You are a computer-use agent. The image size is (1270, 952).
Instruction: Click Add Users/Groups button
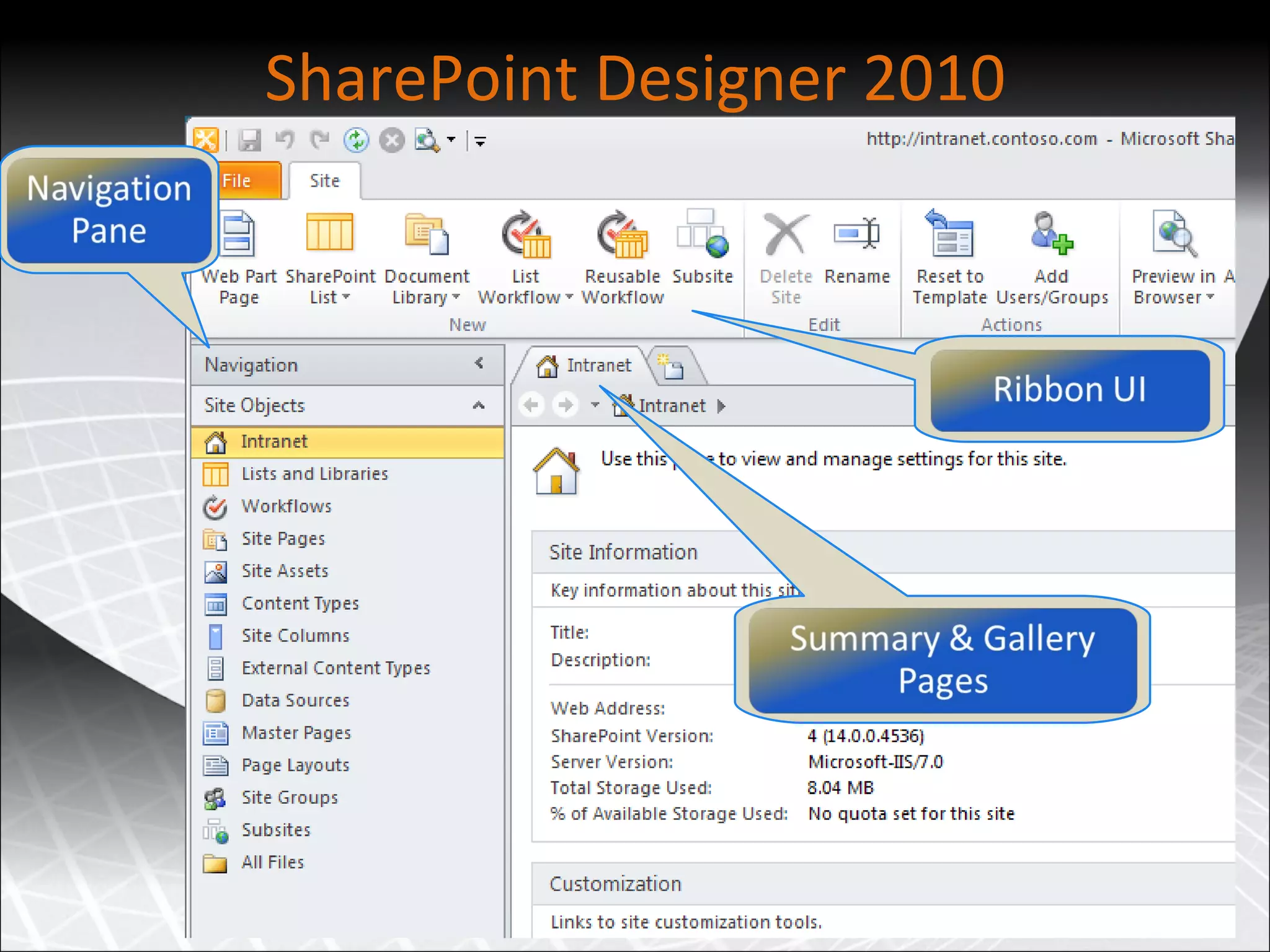[1052, 258]
